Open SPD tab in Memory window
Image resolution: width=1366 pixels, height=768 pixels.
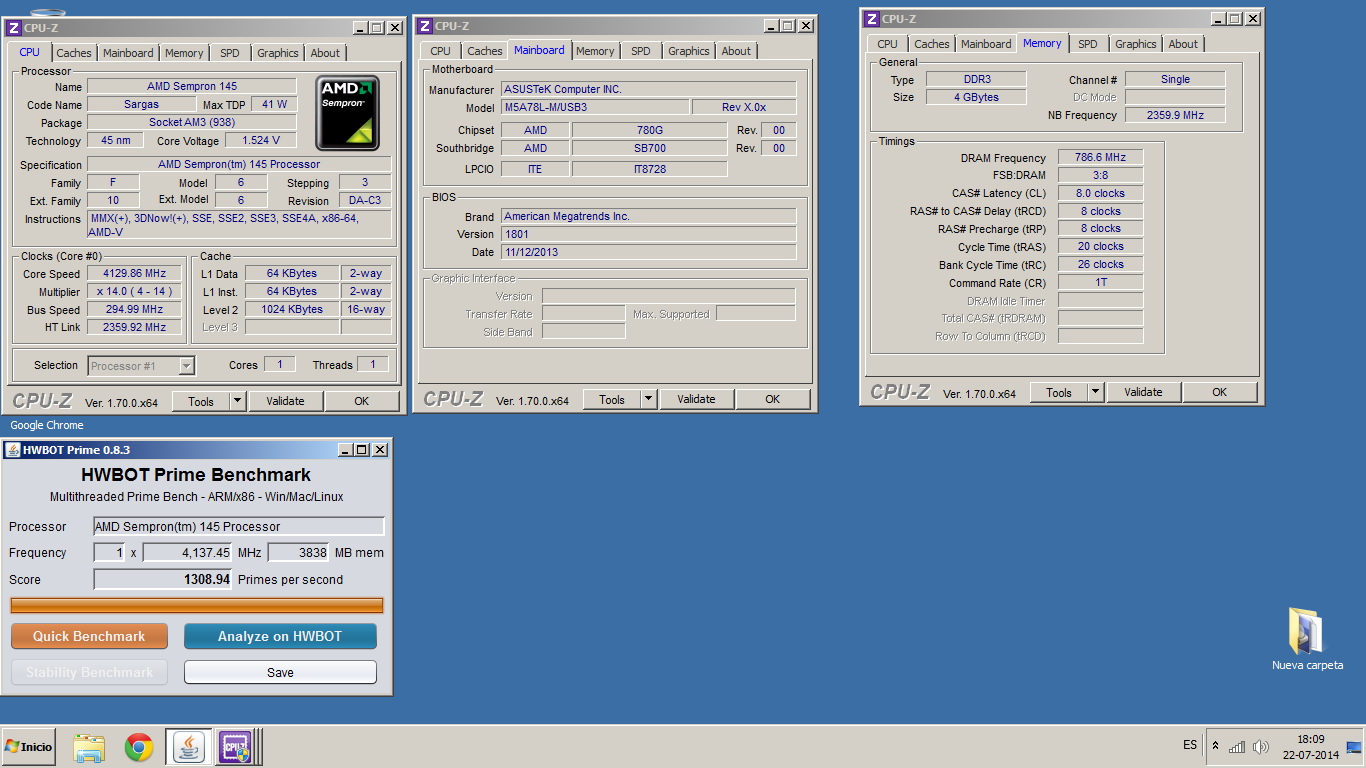[1088, 44]
